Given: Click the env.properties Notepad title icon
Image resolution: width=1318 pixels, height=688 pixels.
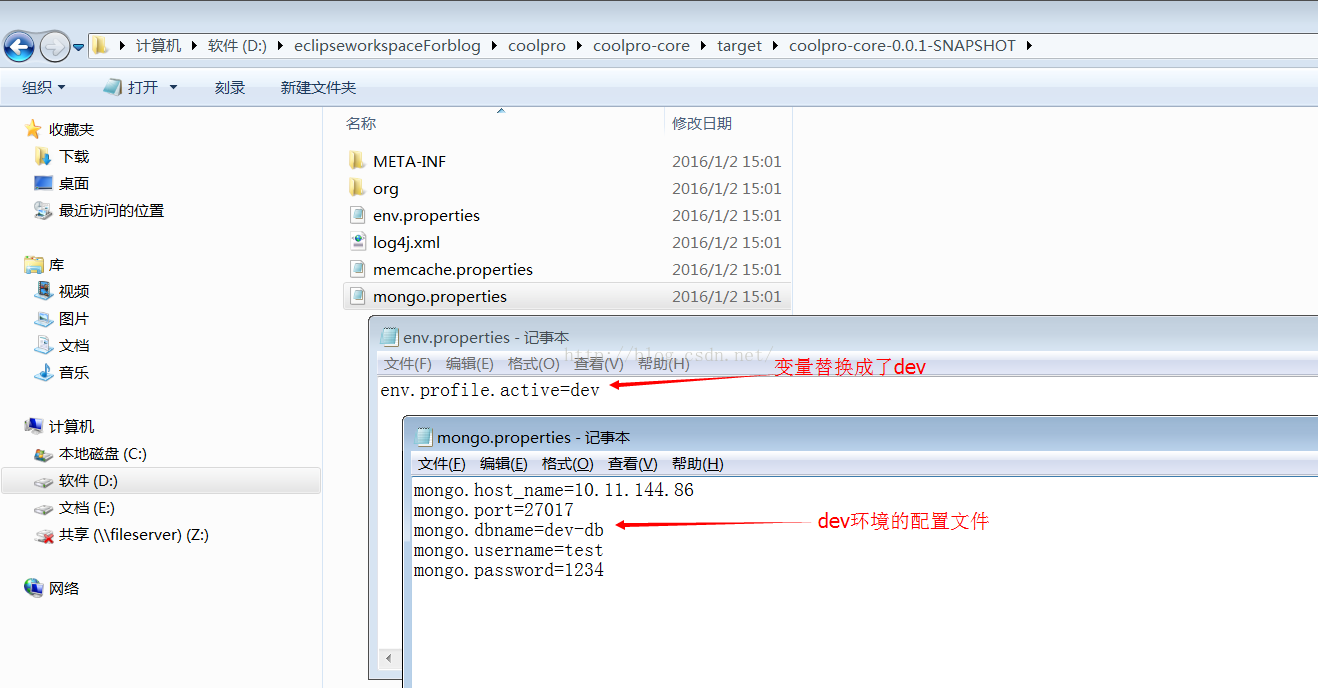Looking at the screenshot, I should pos(389,337).
